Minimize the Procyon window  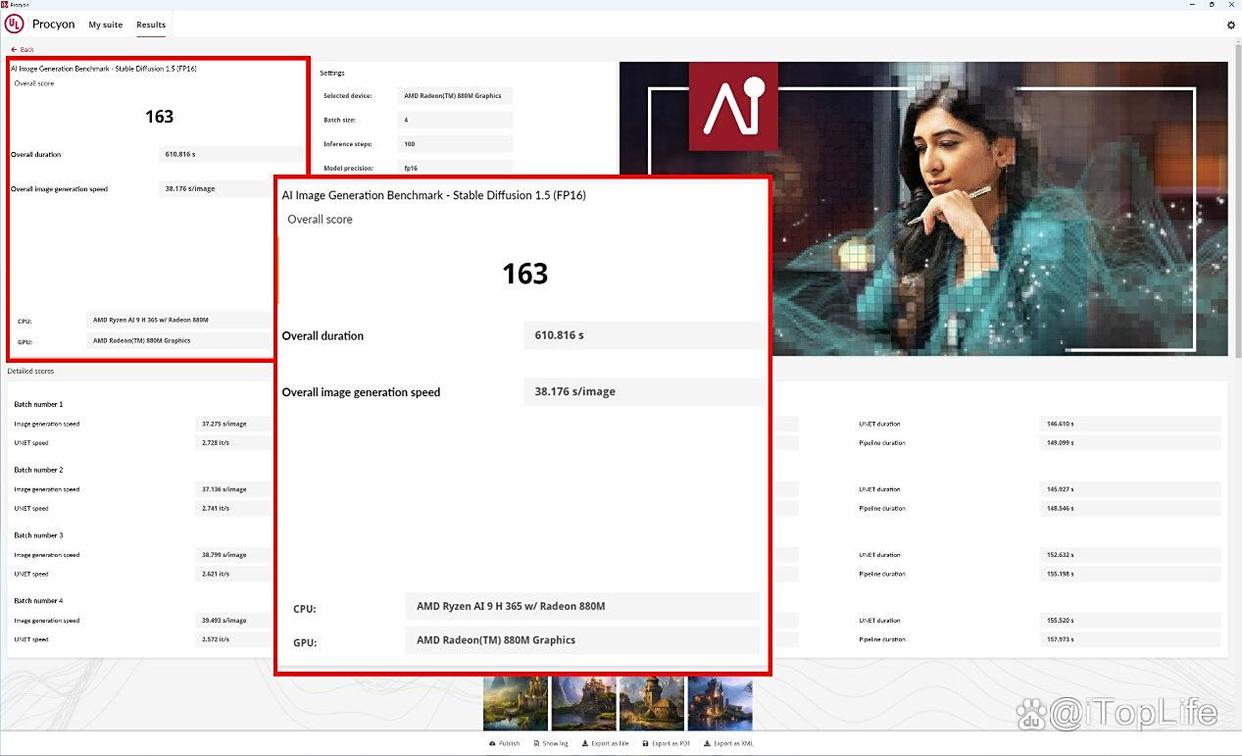pos(1191,4)
